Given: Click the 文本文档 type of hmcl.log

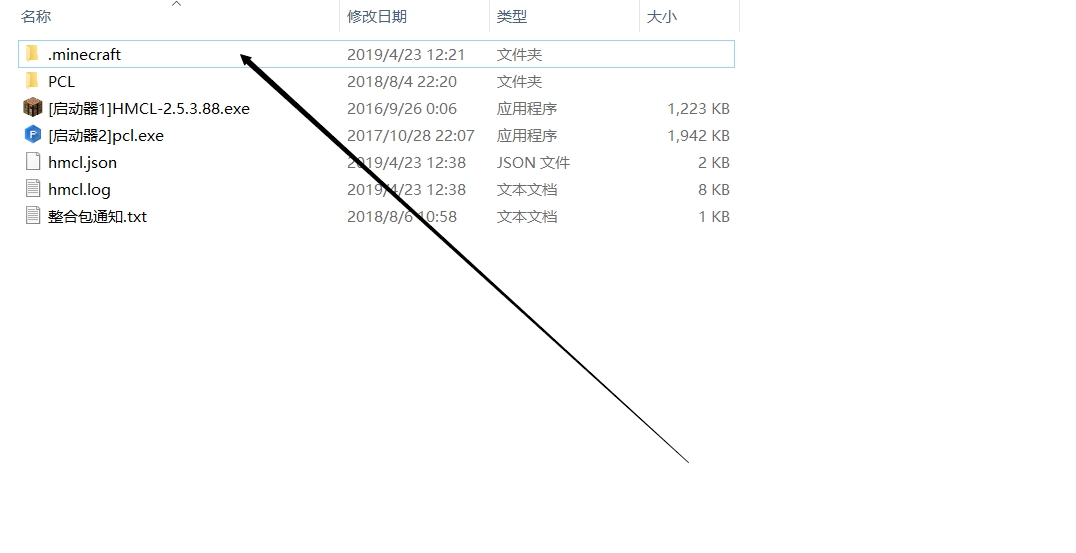Looking at the screenshot, I should click(527, 189).
